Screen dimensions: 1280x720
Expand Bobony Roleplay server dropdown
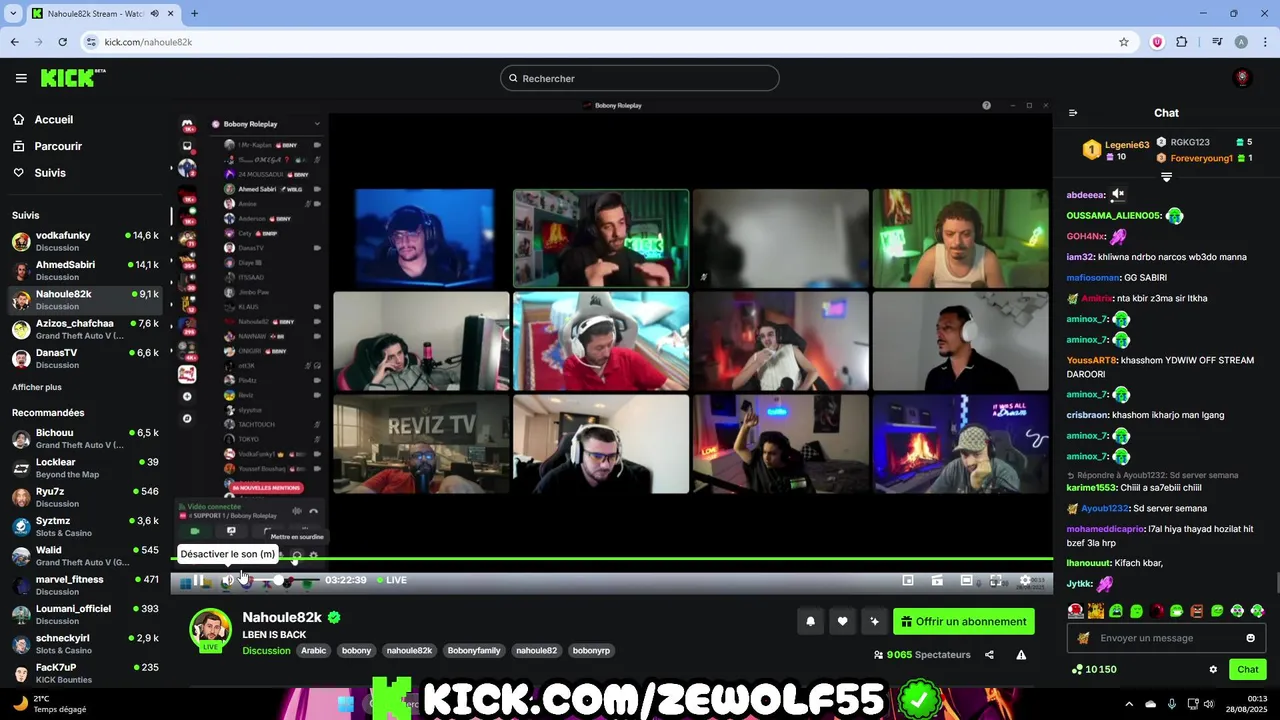[x=317, y=124]
